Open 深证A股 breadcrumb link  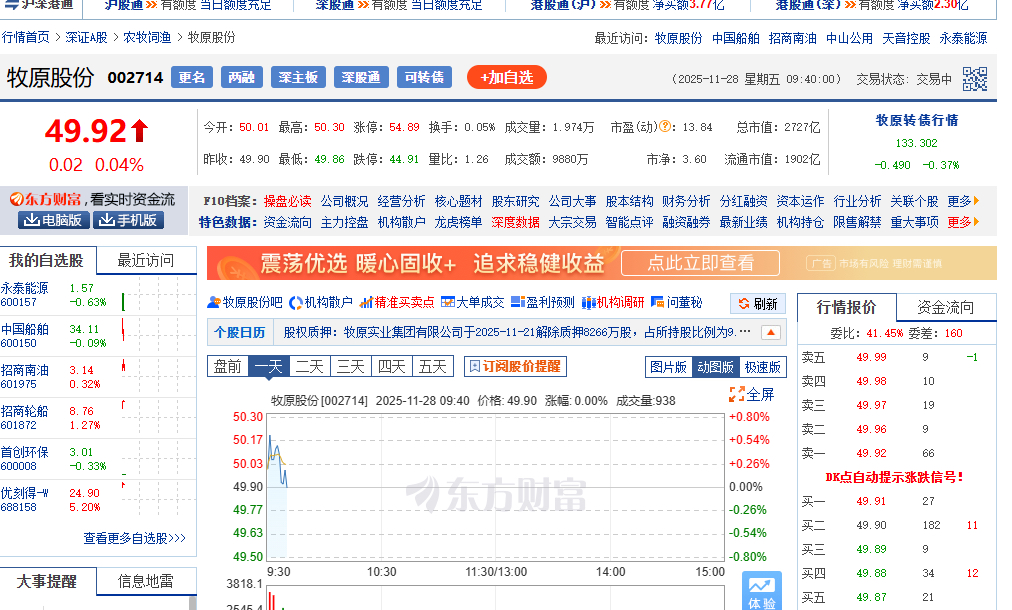click(x=86, y=37)
